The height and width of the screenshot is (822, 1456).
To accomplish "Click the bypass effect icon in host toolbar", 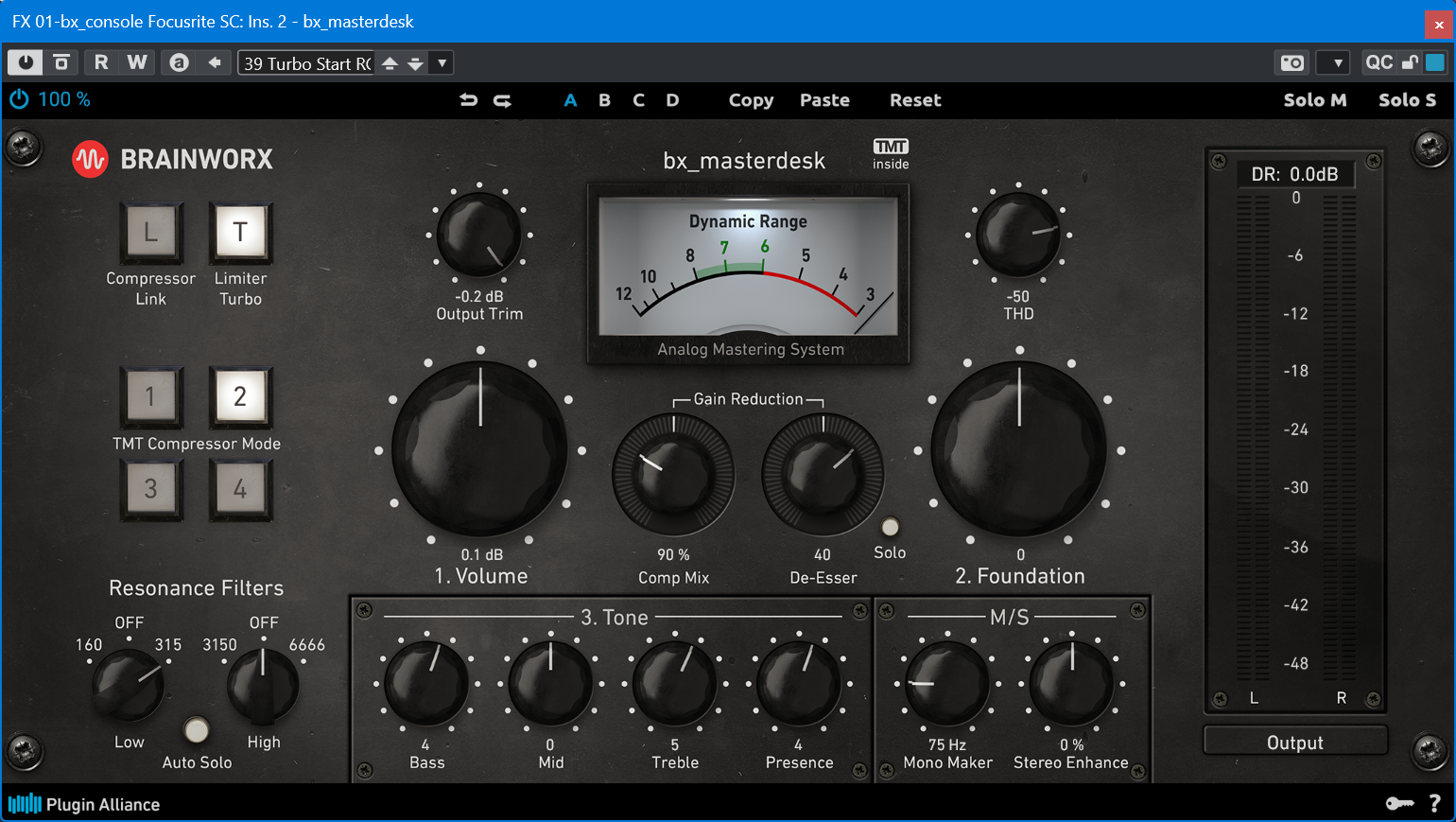I will tap(61, 62).
